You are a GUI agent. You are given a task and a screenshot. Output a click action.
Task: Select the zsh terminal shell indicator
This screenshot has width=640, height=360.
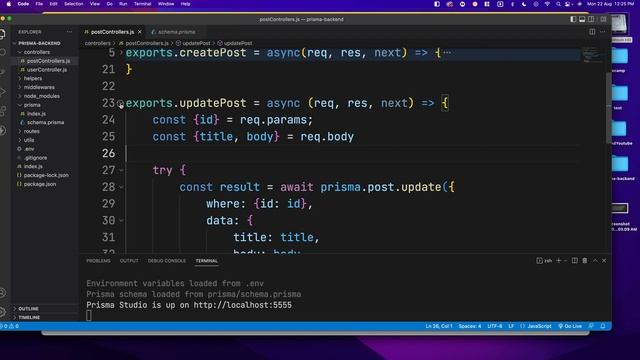[544, 260]
